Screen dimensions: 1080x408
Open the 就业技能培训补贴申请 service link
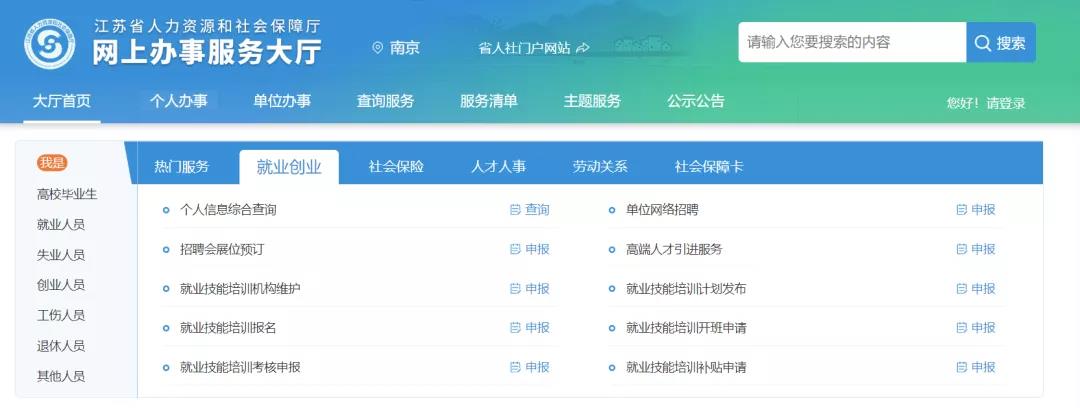(686, 367)
